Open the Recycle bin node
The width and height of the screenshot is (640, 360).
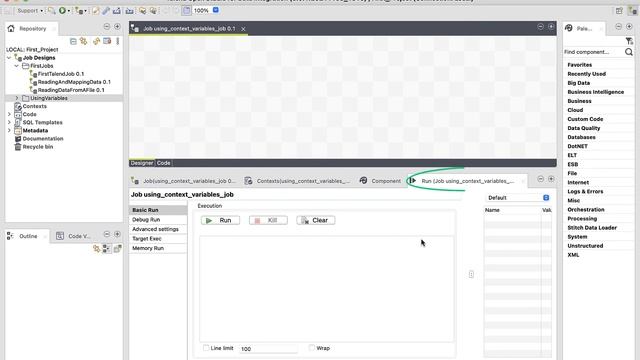(38, 147)
